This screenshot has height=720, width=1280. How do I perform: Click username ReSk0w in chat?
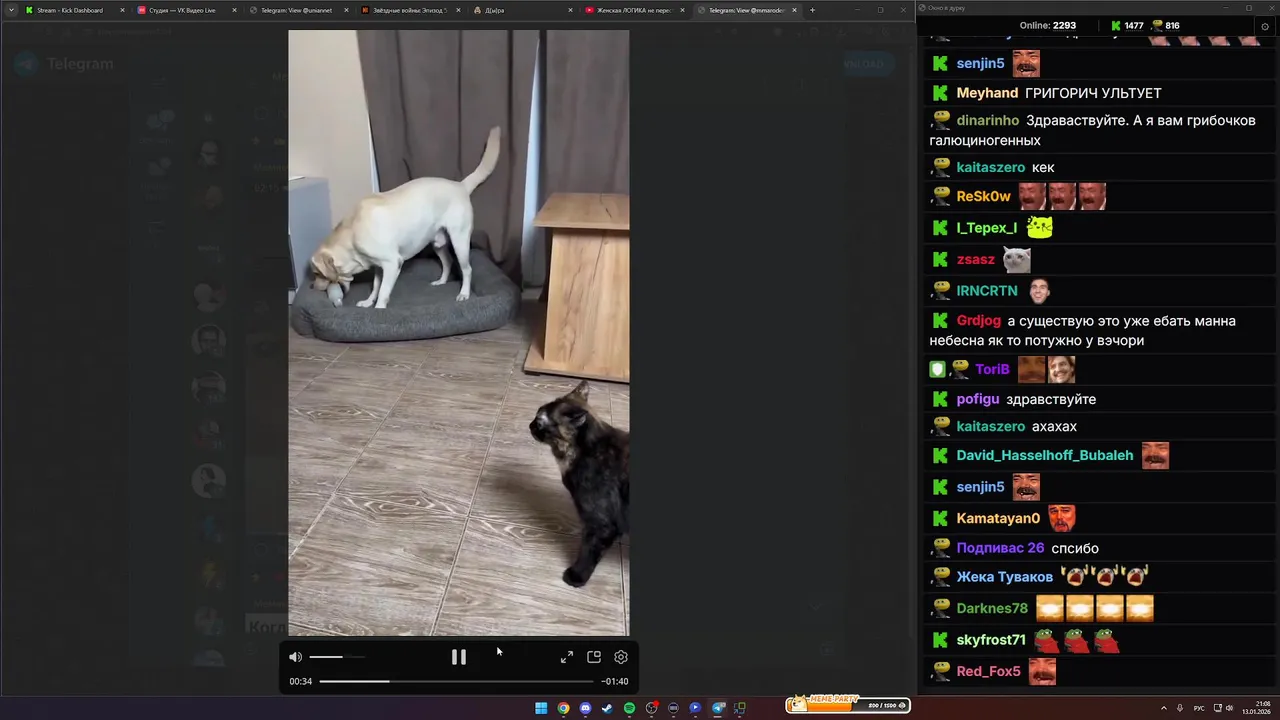tap(984, 196)
